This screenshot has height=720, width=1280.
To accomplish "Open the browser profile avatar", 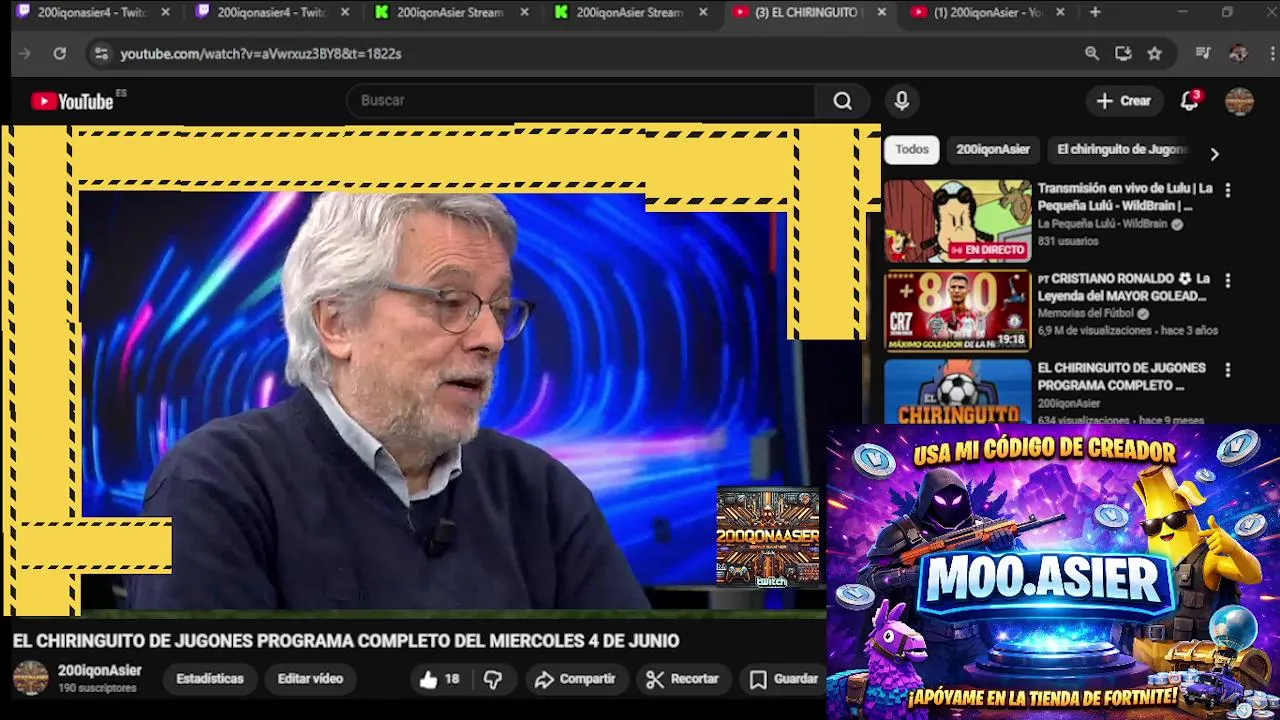I will (x=1238, y=54).
